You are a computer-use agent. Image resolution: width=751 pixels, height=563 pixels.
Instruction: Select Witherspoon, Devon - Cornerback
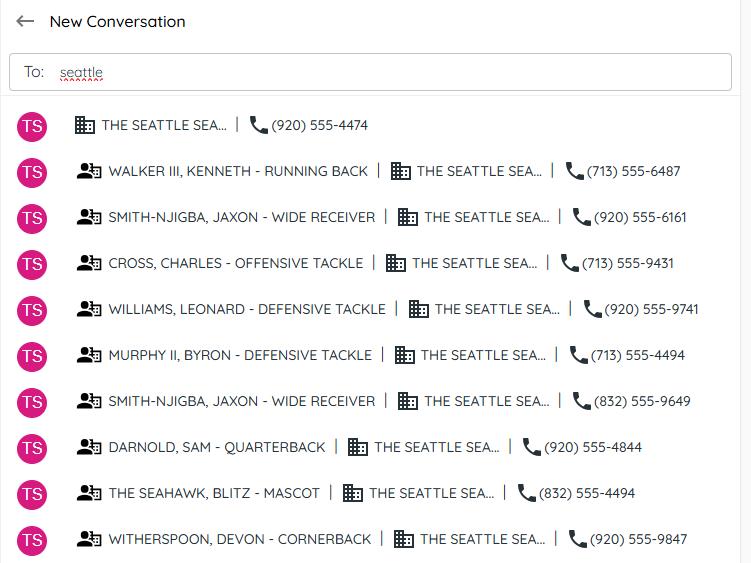239,539
